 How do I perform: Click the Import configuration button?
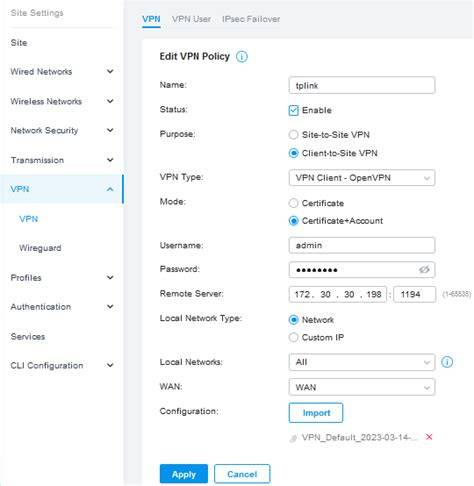pyautogui.click(x=316, y=413)
